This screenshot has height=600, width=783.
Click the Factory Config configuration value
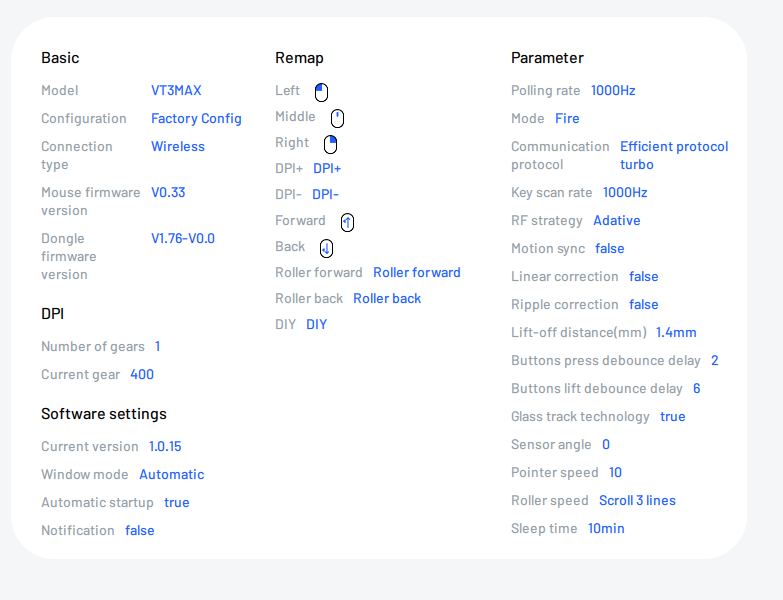[x=196, y=118]
